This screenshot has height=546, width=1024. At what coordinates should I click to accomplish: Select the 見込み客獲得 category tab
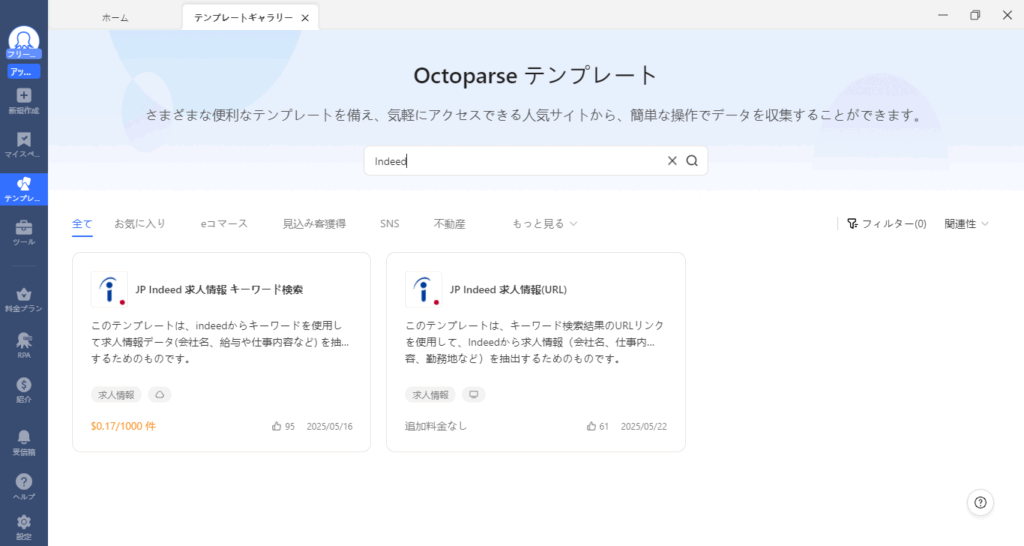tap(314, 223)
